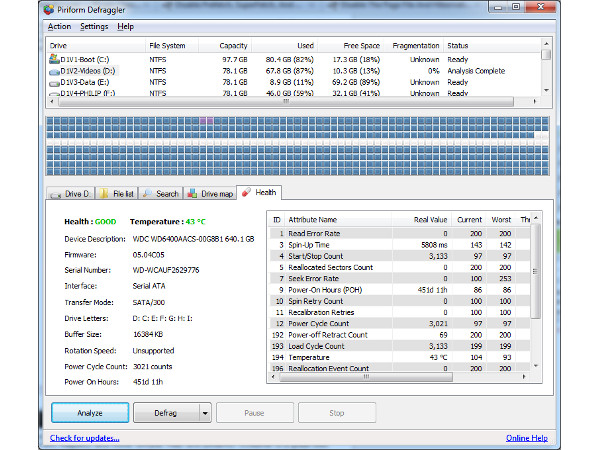
Task: Open the Check for updates link
Action: click(x=85, y=438)
